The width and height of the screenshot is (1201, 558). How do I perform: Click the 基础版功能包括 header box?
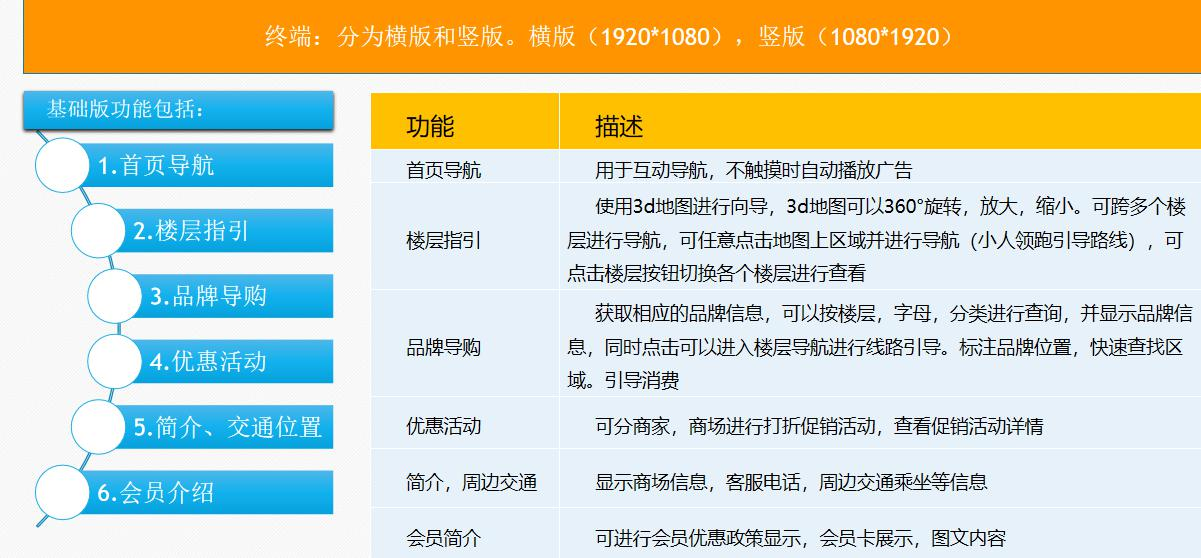click(x=177, y=110)
